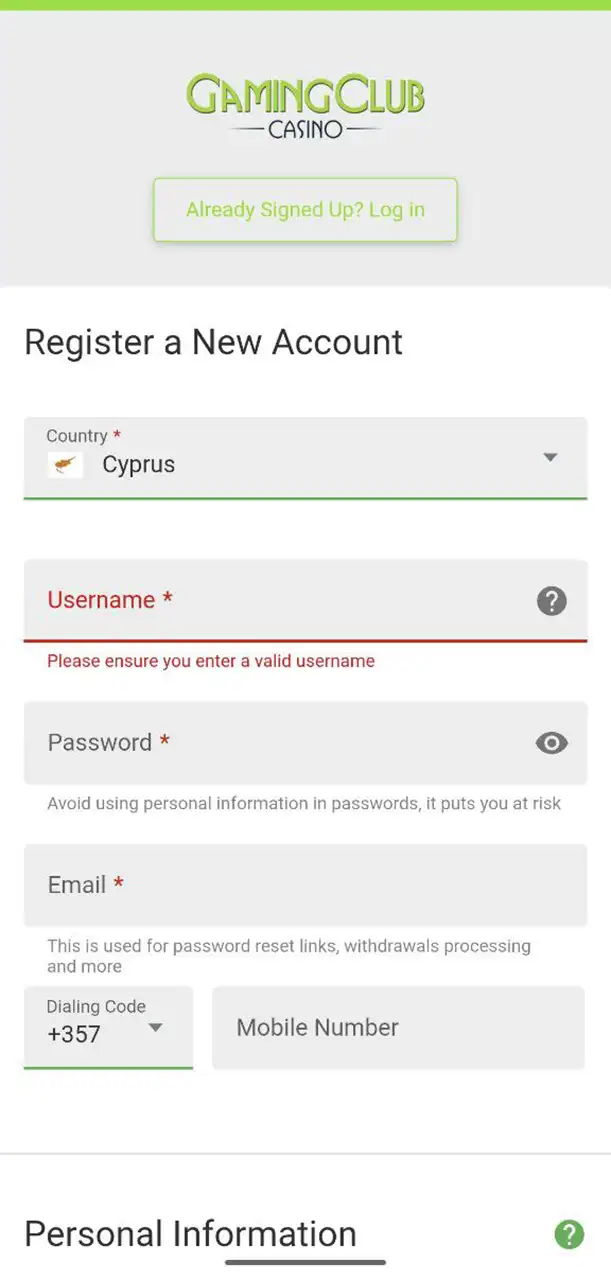Open the Username help question mark
This screenshot has width=611, height=1280.
click(x=551, y=601)
